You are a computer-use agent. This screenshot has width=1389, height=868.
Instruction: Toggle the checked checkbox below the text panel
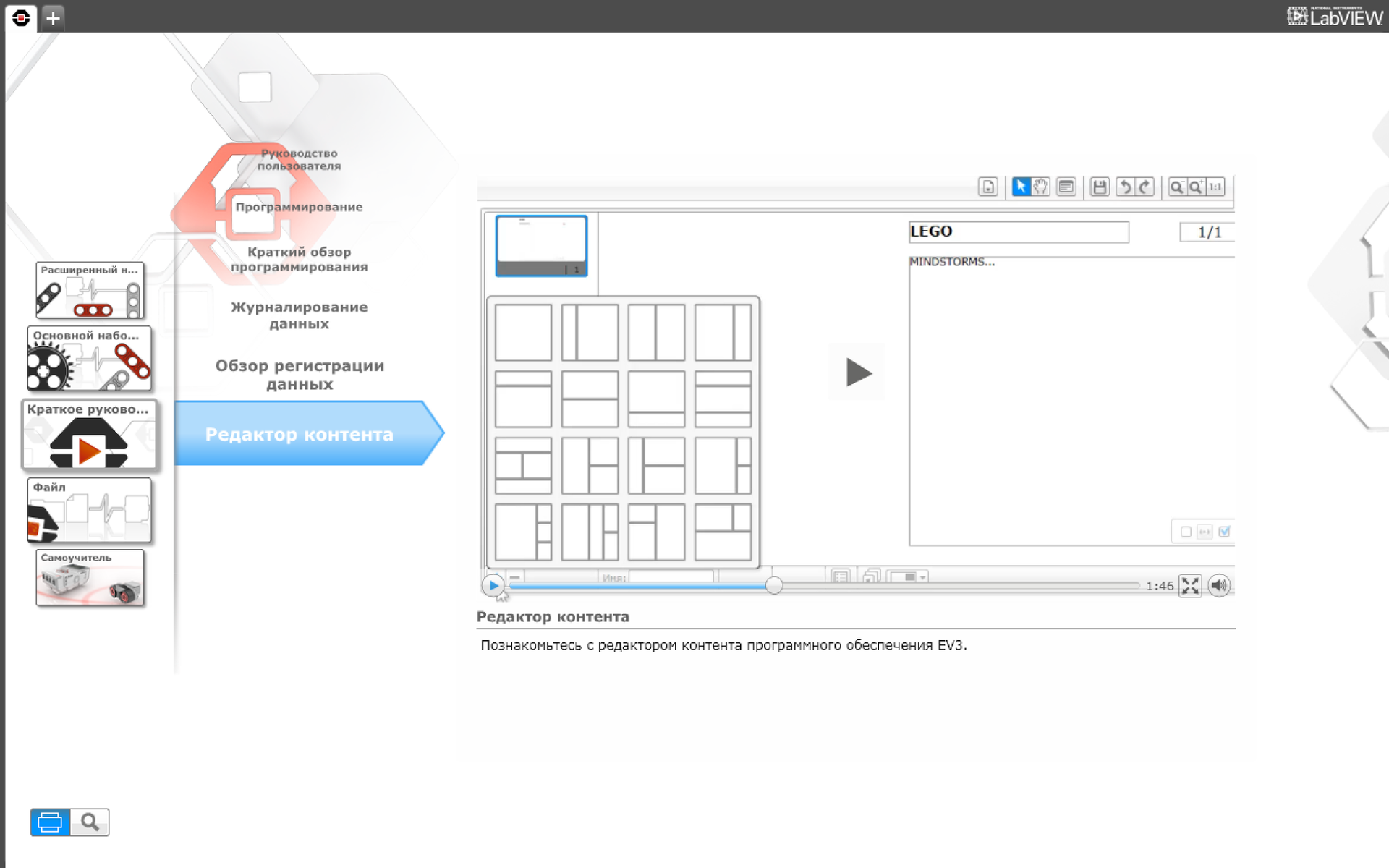tap(1224, 532)
